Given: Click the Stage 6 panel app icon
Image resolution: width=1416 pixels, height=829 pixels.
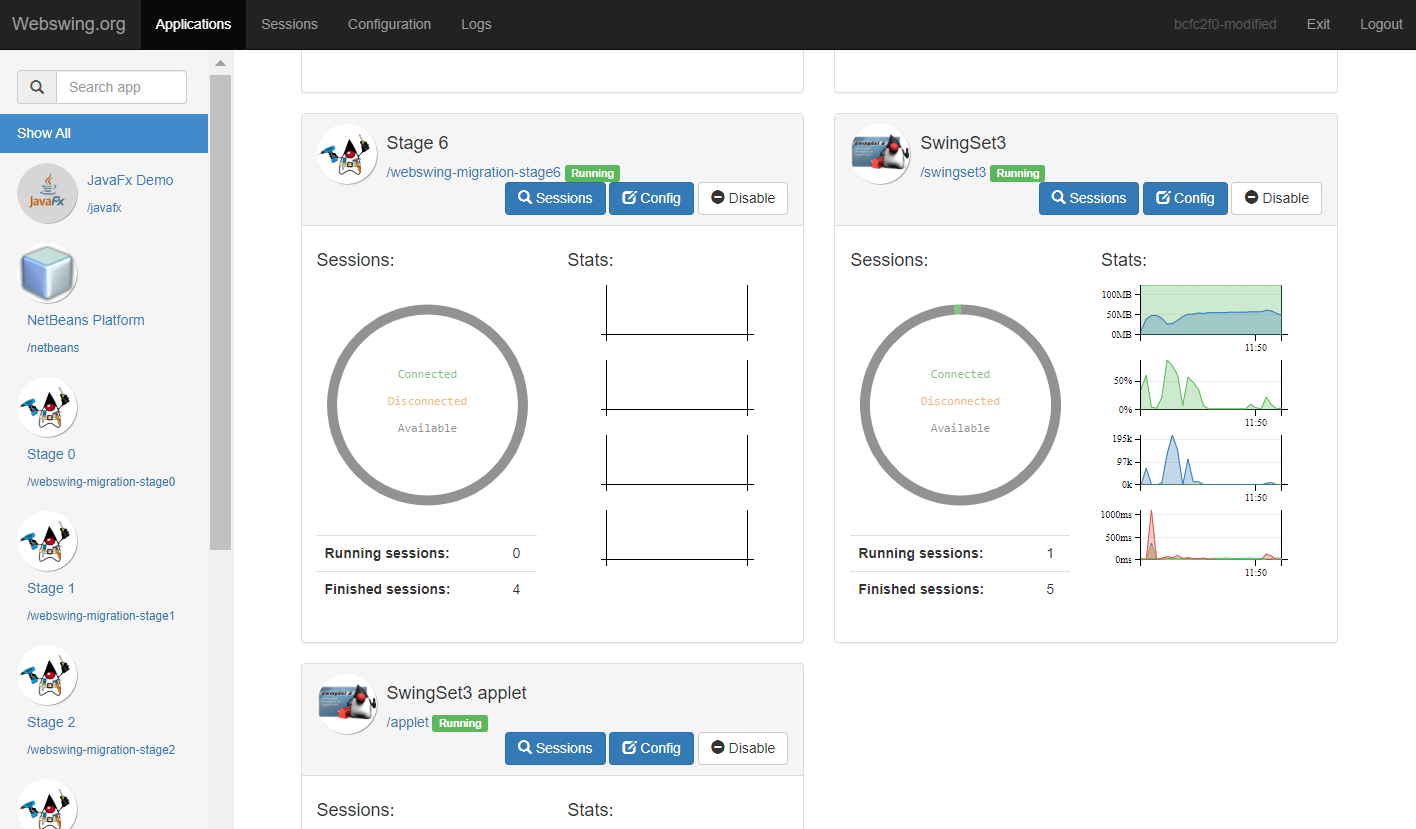Looking at the screenshot, I should pos(347,154).
